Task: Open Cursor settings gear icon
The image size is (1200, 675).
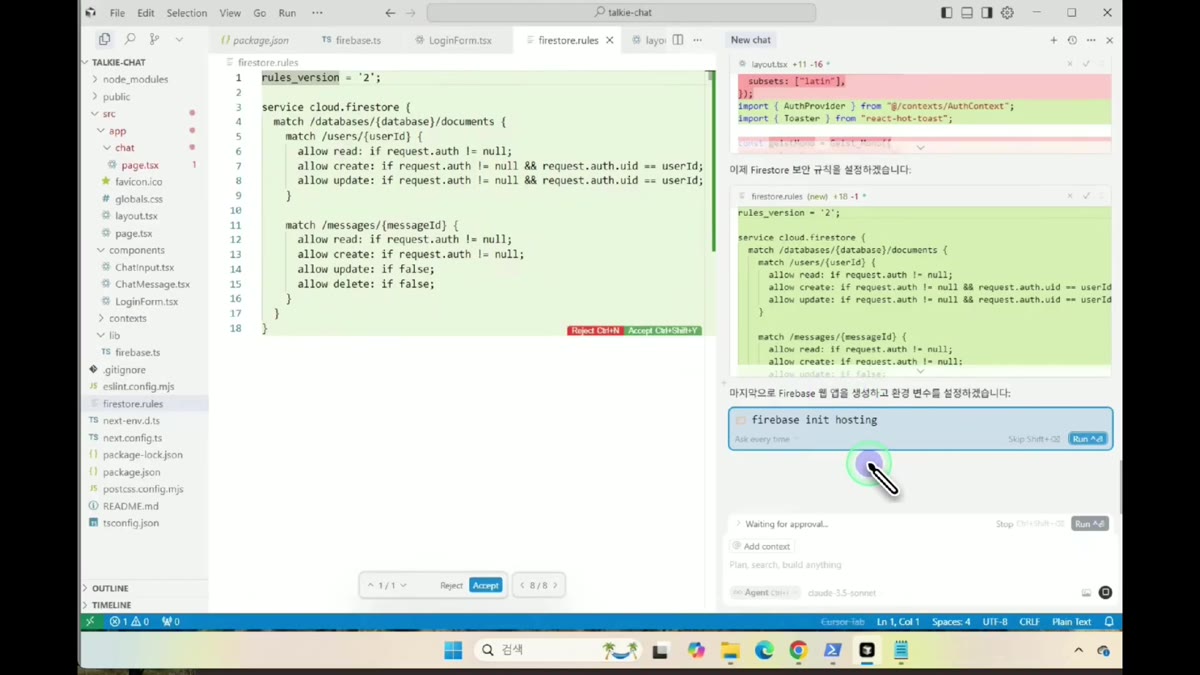Action: (1007, 13)
